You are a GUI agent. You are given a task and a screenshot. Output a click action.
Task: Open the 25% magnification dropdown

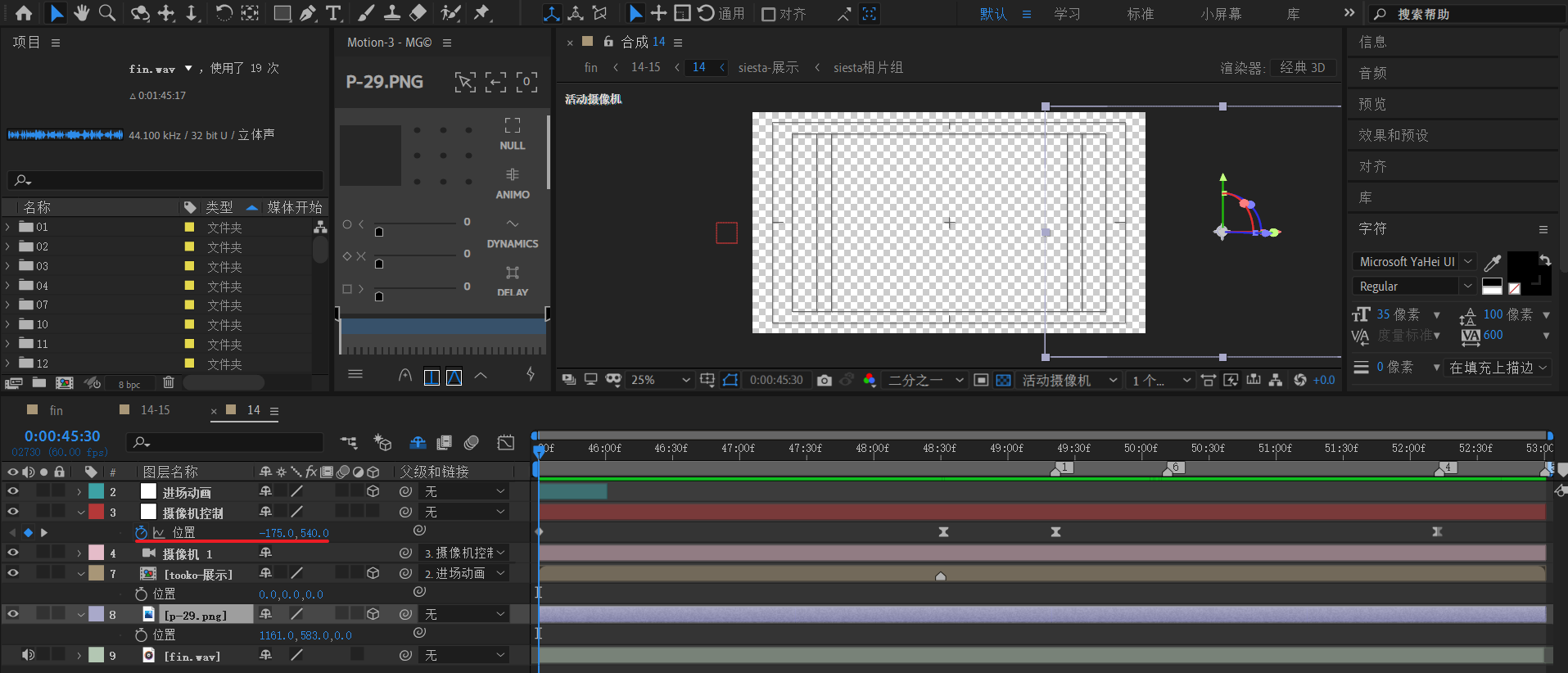coord(660,380)
